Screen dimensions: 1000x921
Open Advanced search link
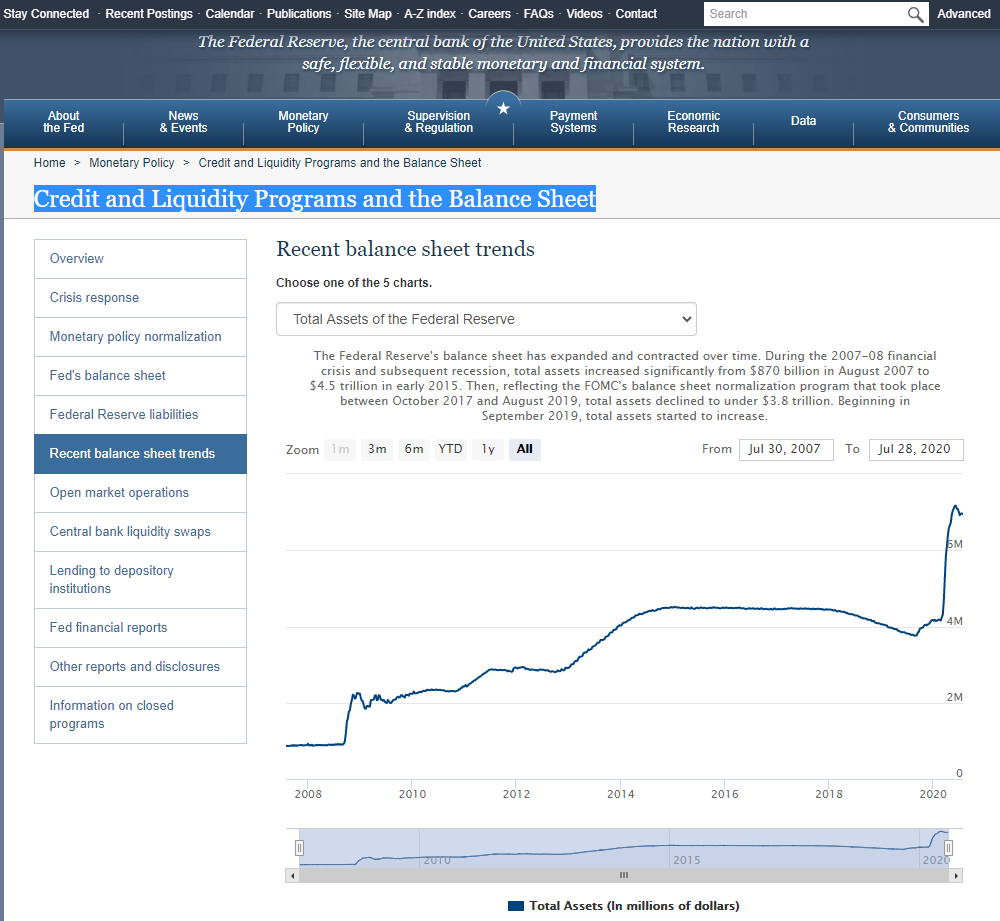964,14
